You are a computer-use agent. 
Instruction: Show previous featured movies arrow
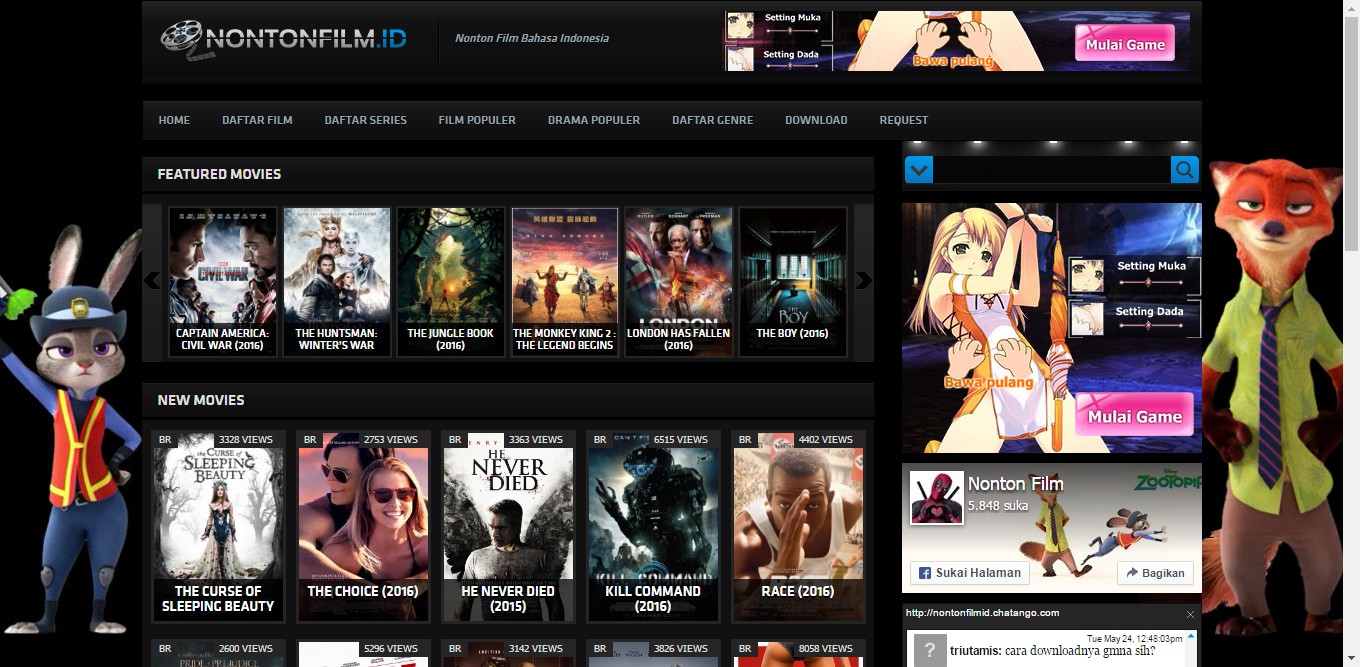(152, 281)
